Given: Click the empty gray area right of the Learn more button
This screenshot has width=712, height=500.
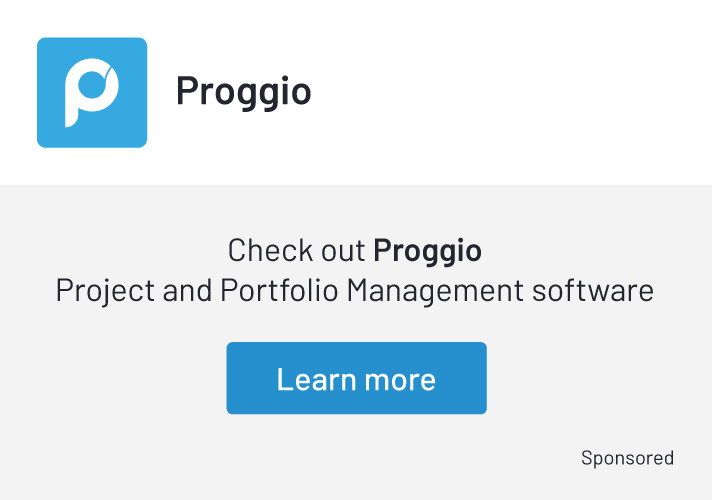Looking at the screenshot, I should (x=600, y=378).
